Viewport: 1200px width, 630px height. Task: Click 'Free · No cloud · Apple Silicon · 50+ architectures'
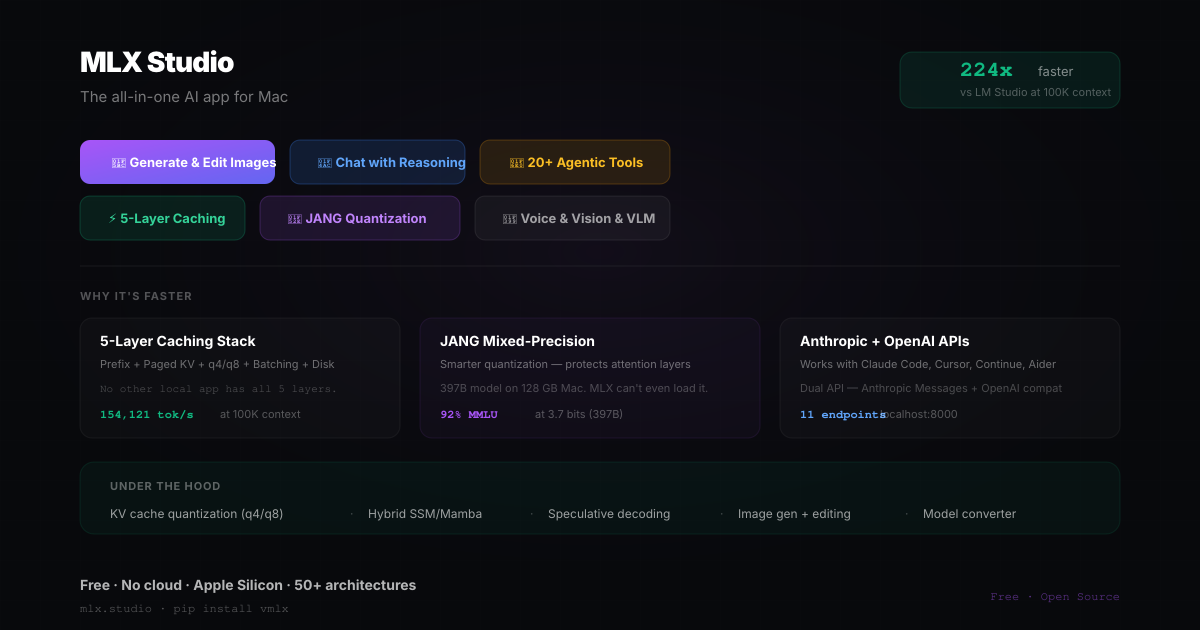coord(248,585)
